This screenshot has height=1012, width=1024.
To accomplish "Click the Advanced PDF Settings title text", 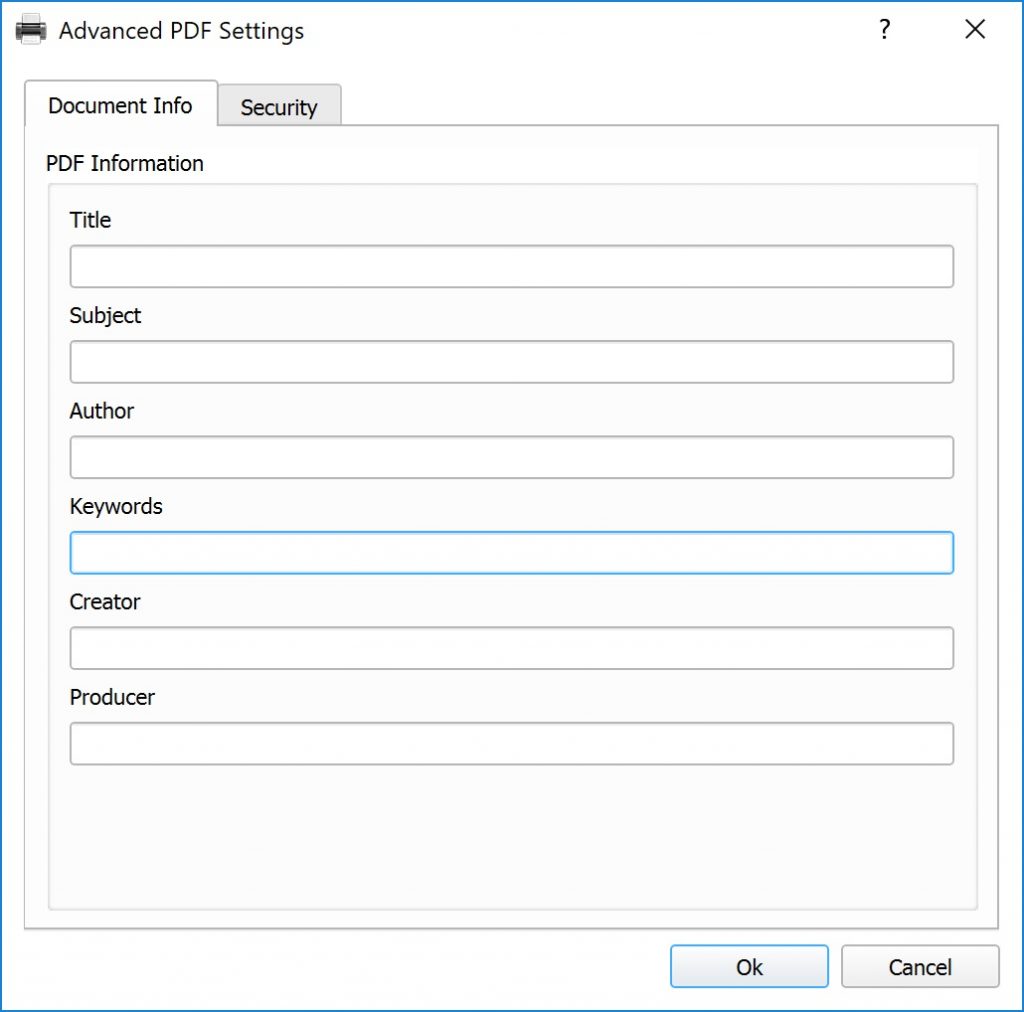I will (182, 31).
